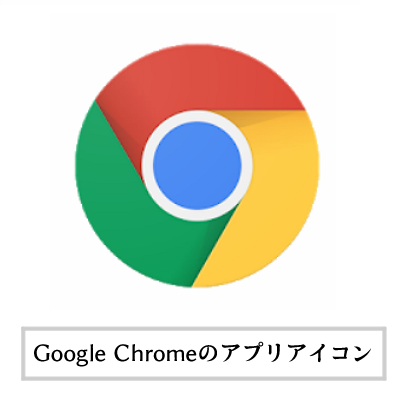Click the shadowed edge between red and yellow

260,115
